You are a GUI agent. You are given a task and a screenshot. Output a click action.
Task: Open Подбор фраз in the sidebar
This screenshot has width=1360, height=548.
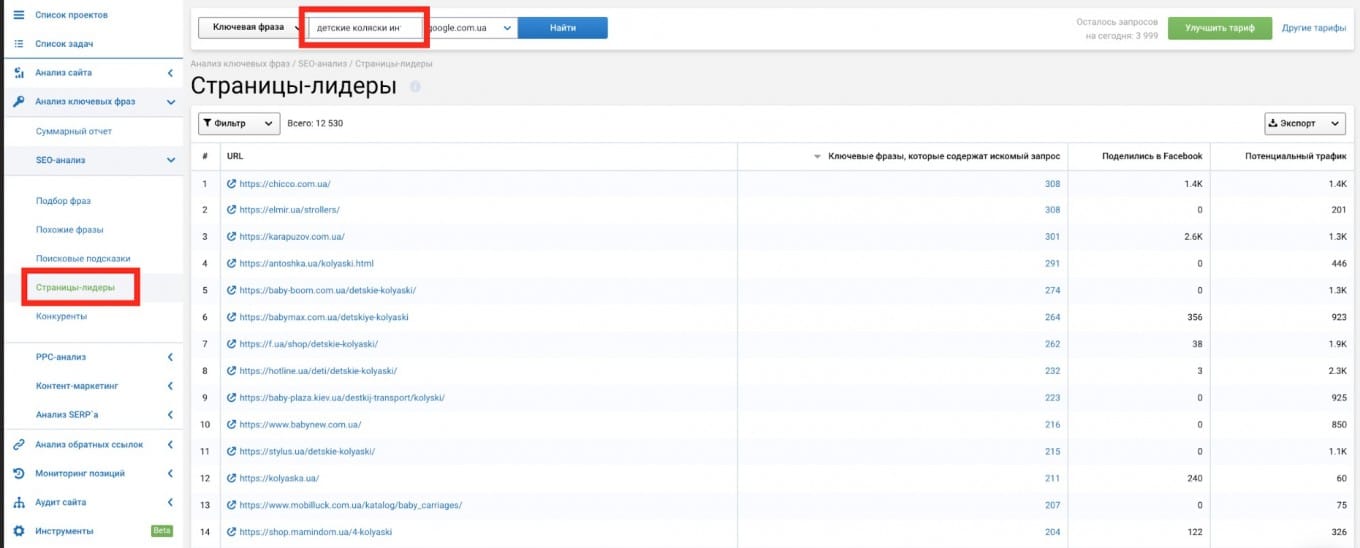point(63,201)
